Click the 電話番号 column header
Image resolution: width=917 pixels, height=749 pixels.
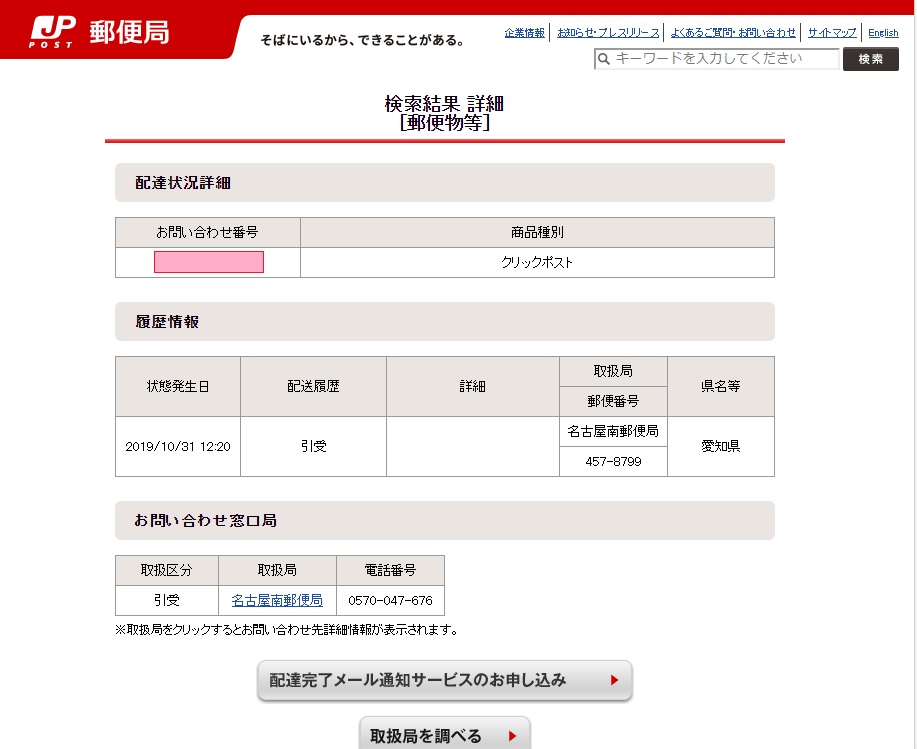[390, 570]
